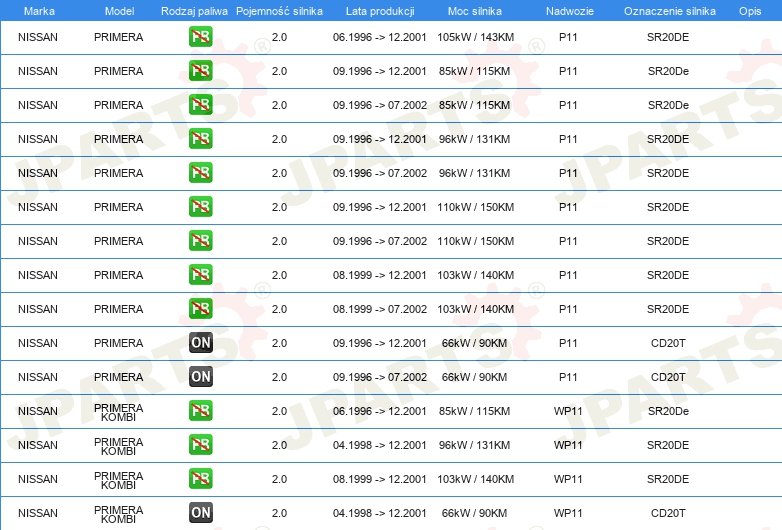Select 04.1998 -> 12.2001 dates in the Kombi 66kW row
Screen dimensions: 782x530
click(x=380, y=513)
